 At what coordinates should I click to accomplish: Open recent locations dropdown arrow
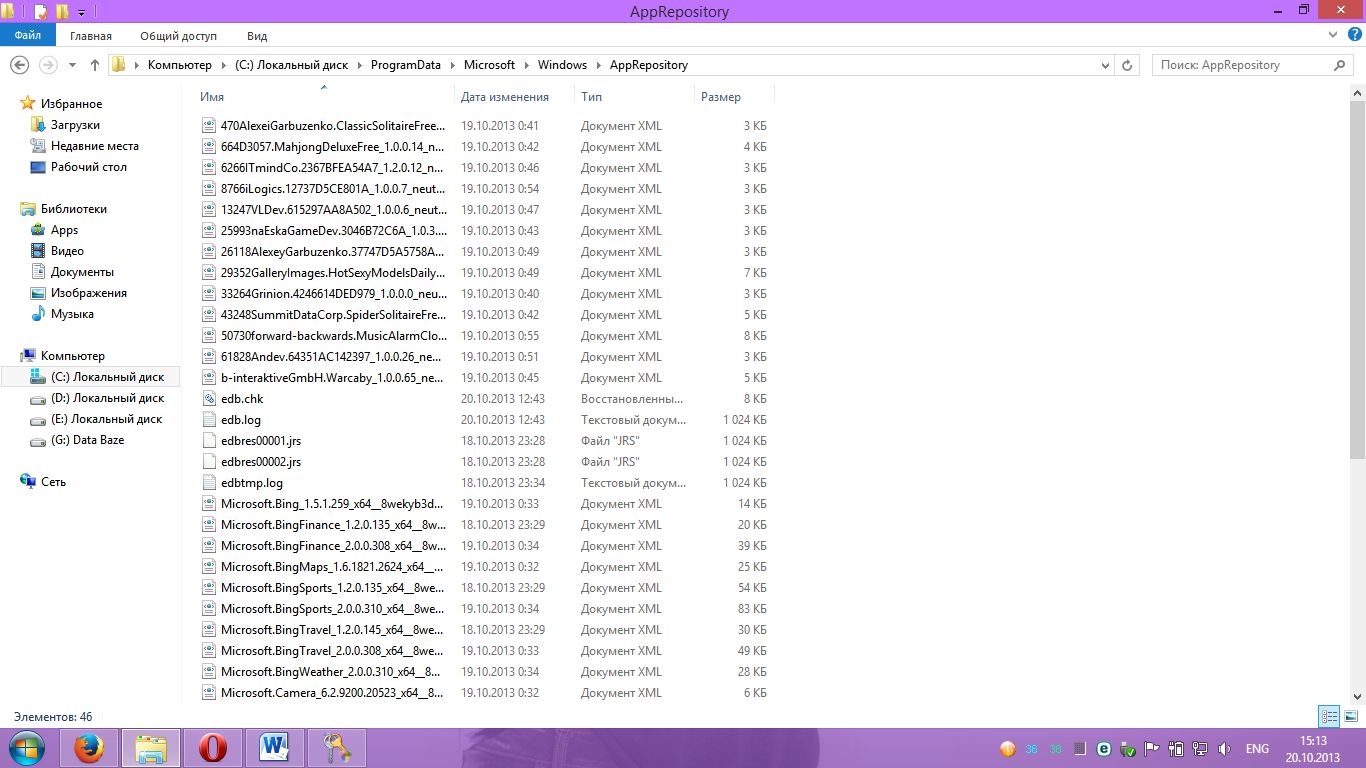pyautogui.click(x=72, y=65)
